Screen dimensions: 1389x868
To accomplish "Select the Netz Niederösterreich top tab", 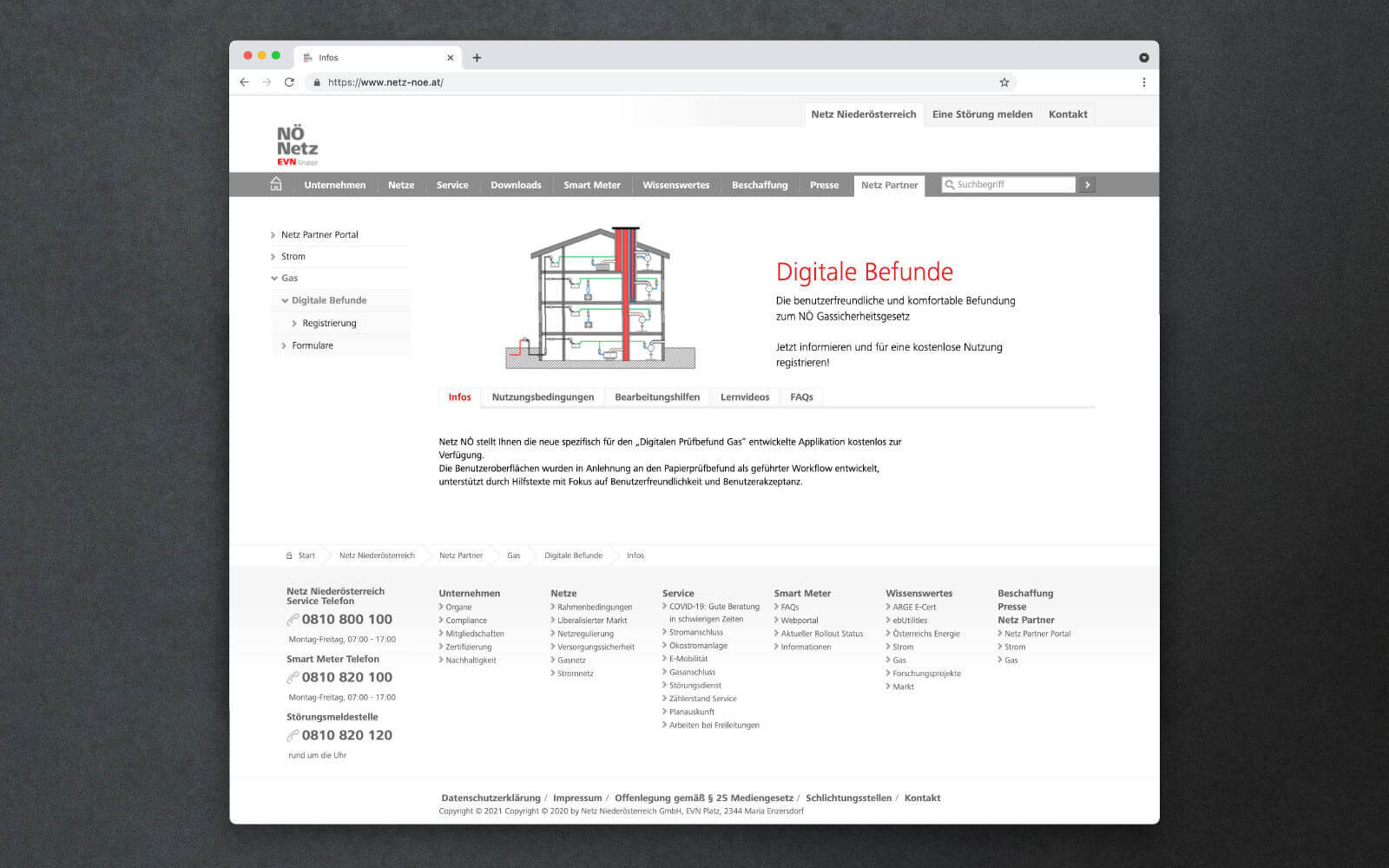I will coord(864,115).
